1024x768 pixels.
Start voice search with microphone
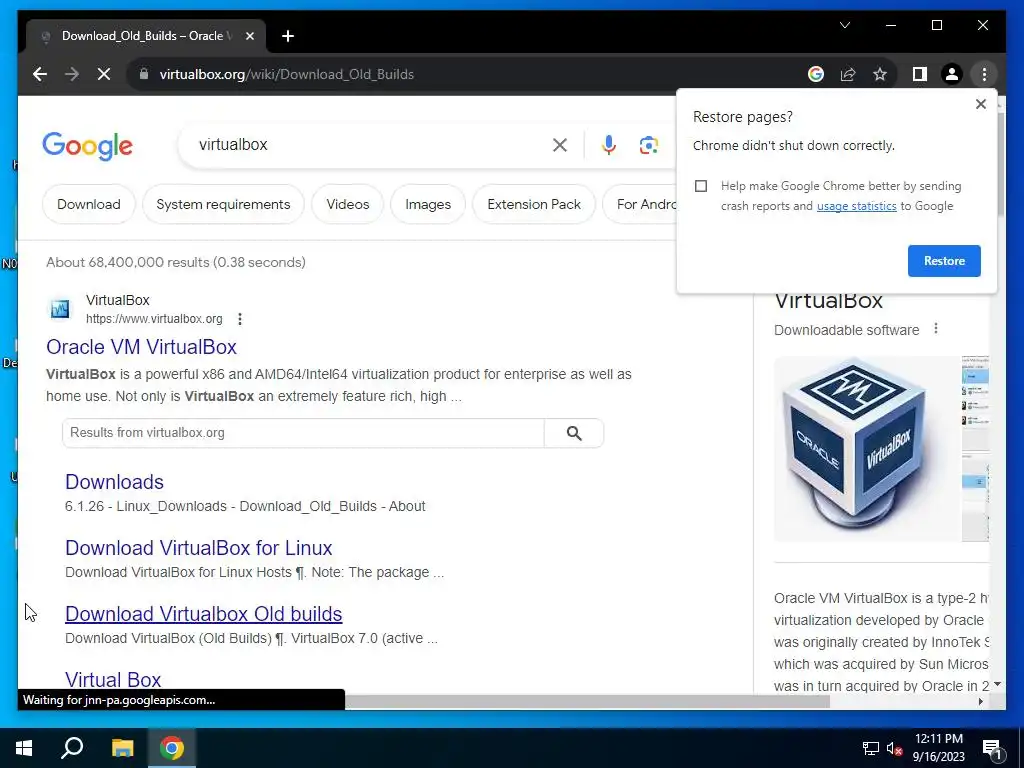coord(609,145)
